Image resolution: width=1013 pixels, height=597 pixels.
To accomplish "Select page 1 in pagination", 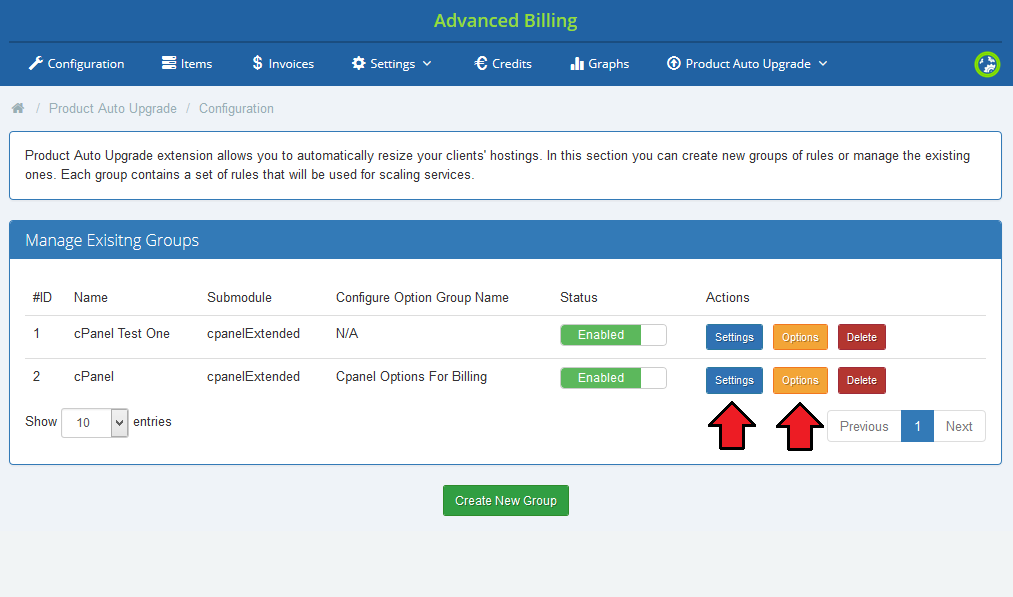I will tap(917, 426).
